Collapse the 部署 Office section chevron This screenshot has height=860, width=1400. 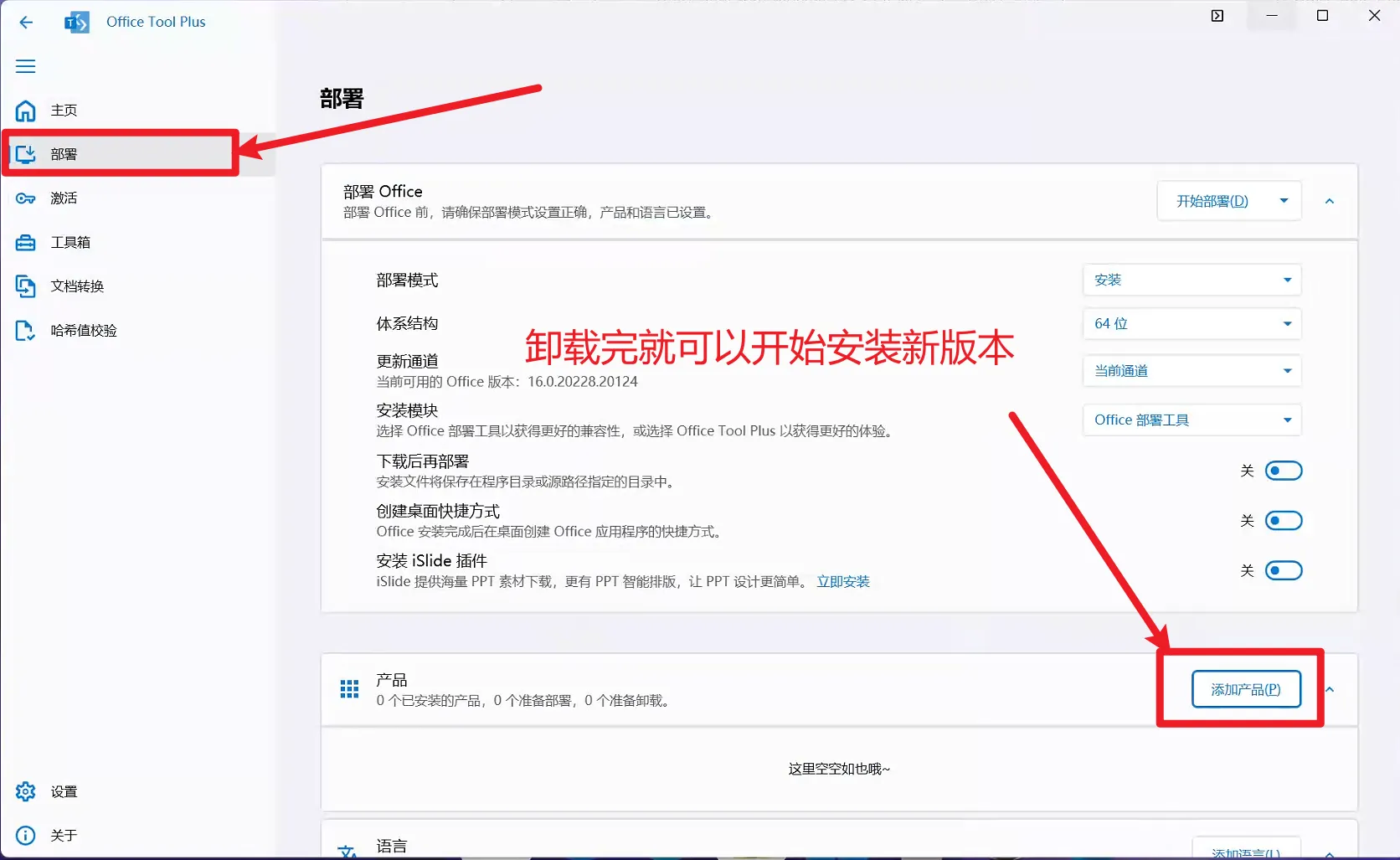click(1330, 201)
